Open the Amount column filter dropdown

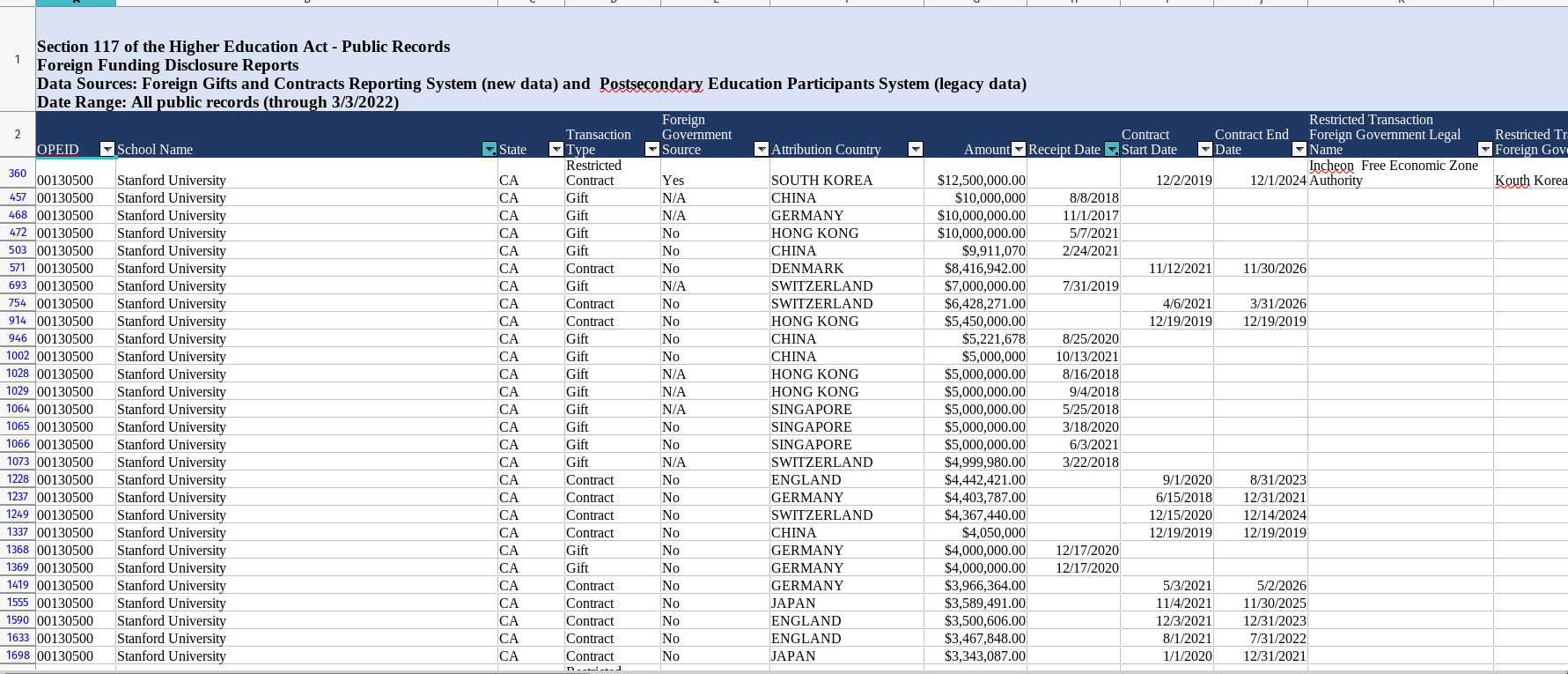pyautogui.click(x=1019, y=150)
